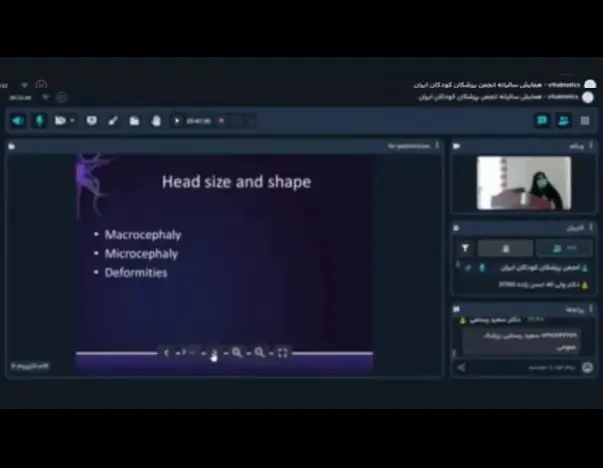
Task: Switch the slide to fullscreen view
Action: (x=282, y=353)
